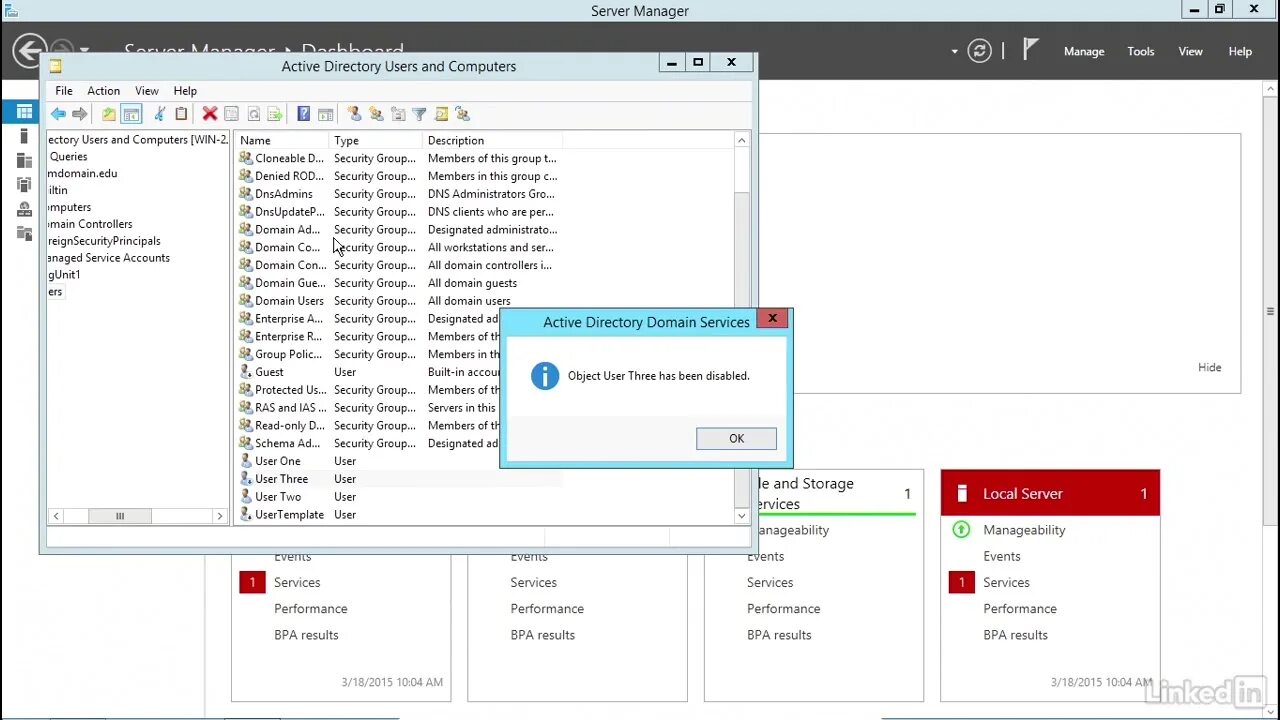Click the blue Back arrow in ADUC toolbar

[x=58, y=114]
